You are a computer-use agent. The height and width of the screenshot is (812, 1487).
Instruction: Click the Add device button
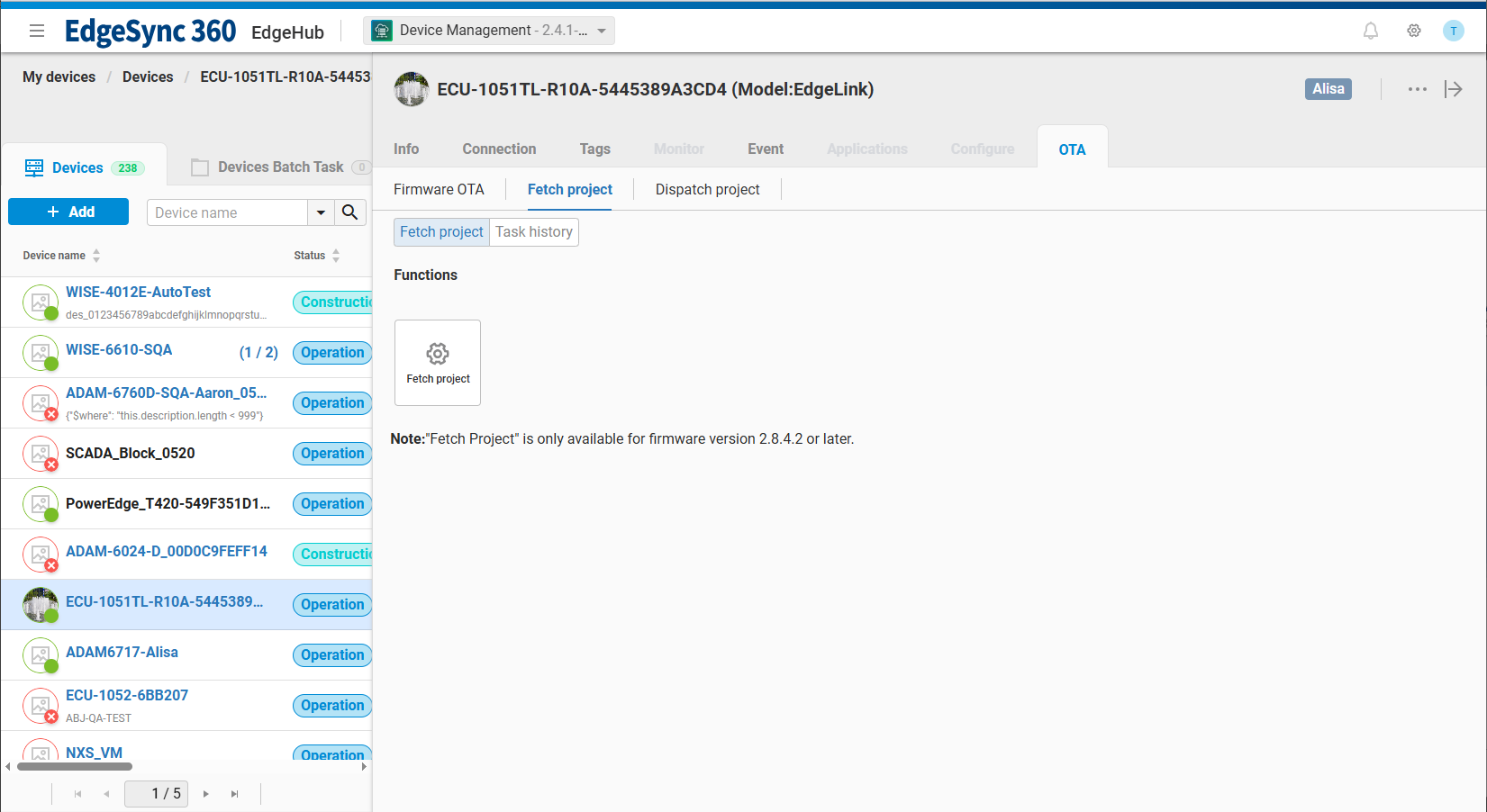click(x=68, y=212)
